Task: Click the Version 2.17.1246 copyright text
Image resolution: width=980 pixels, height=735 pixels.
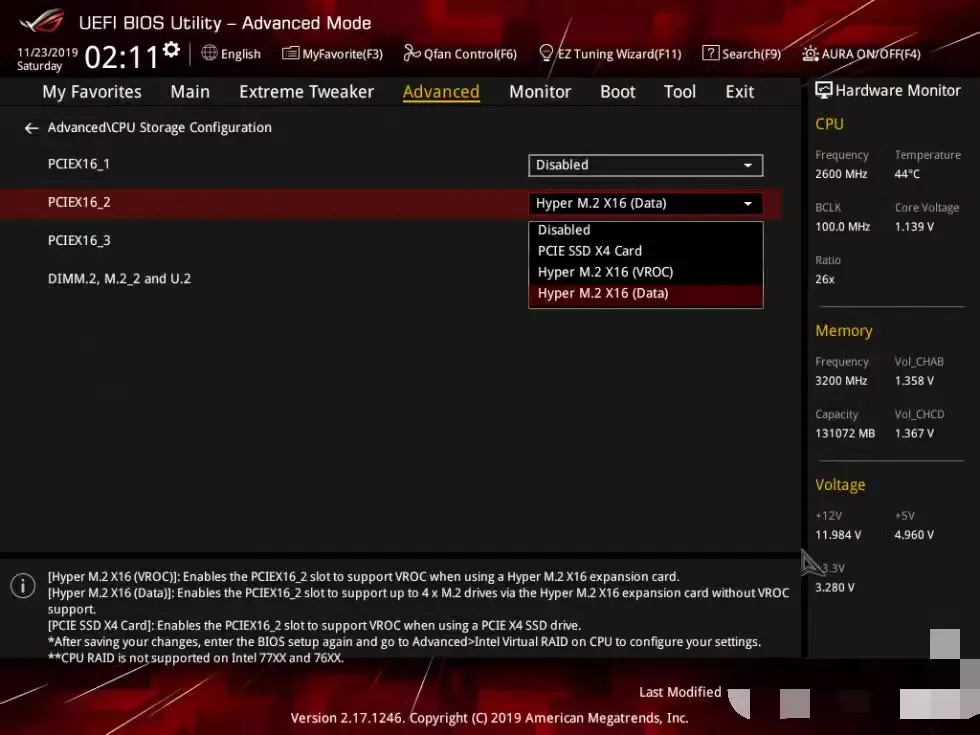Action: [489, 718]
